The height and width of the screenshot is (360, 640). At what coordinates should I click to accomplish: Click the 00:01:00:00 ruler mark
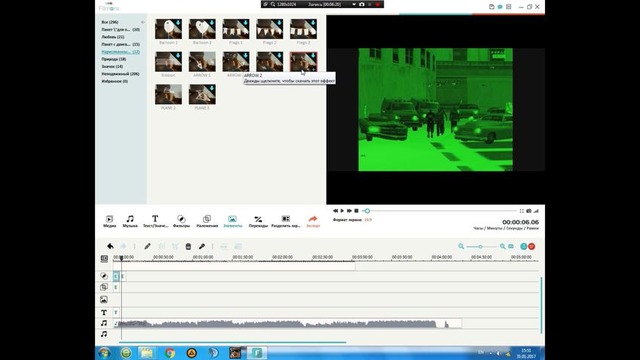[x=203, y=257]
